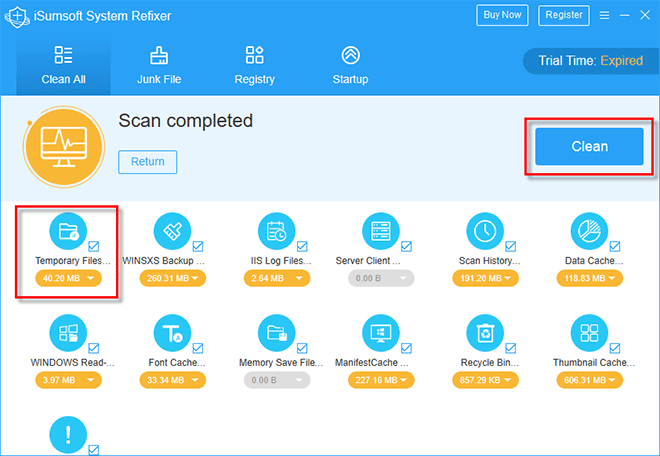The height and width of the screenshot is (456, 660).
Task: Uncheck the WINSXS Backup checkbox
Action: 198,246
